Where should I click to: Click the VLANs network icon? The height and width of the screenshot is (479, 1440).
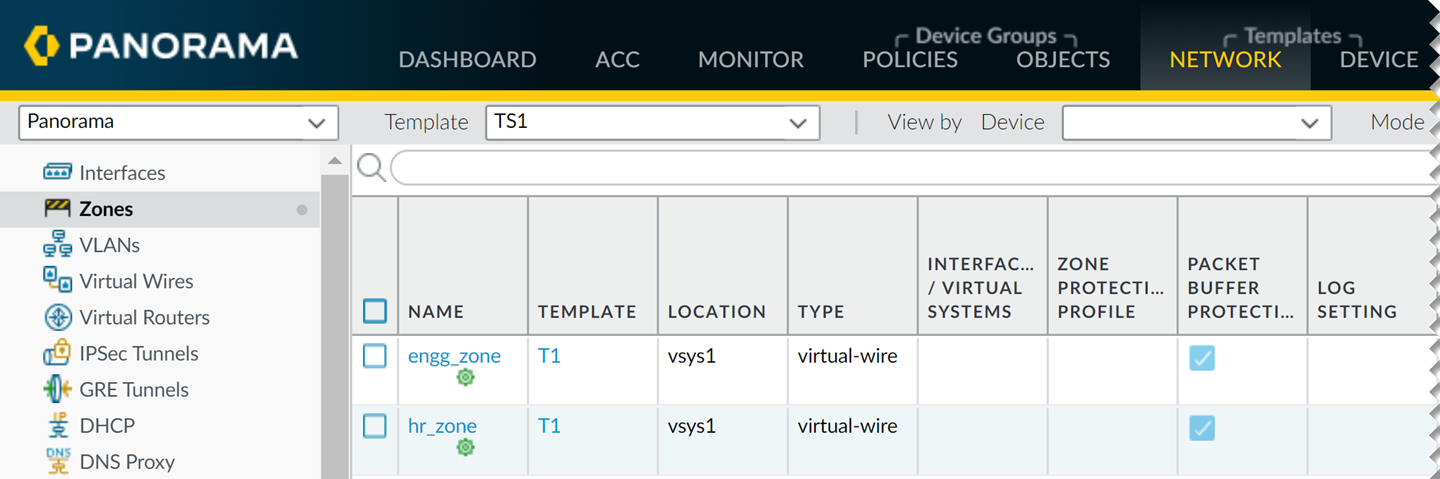57,245
